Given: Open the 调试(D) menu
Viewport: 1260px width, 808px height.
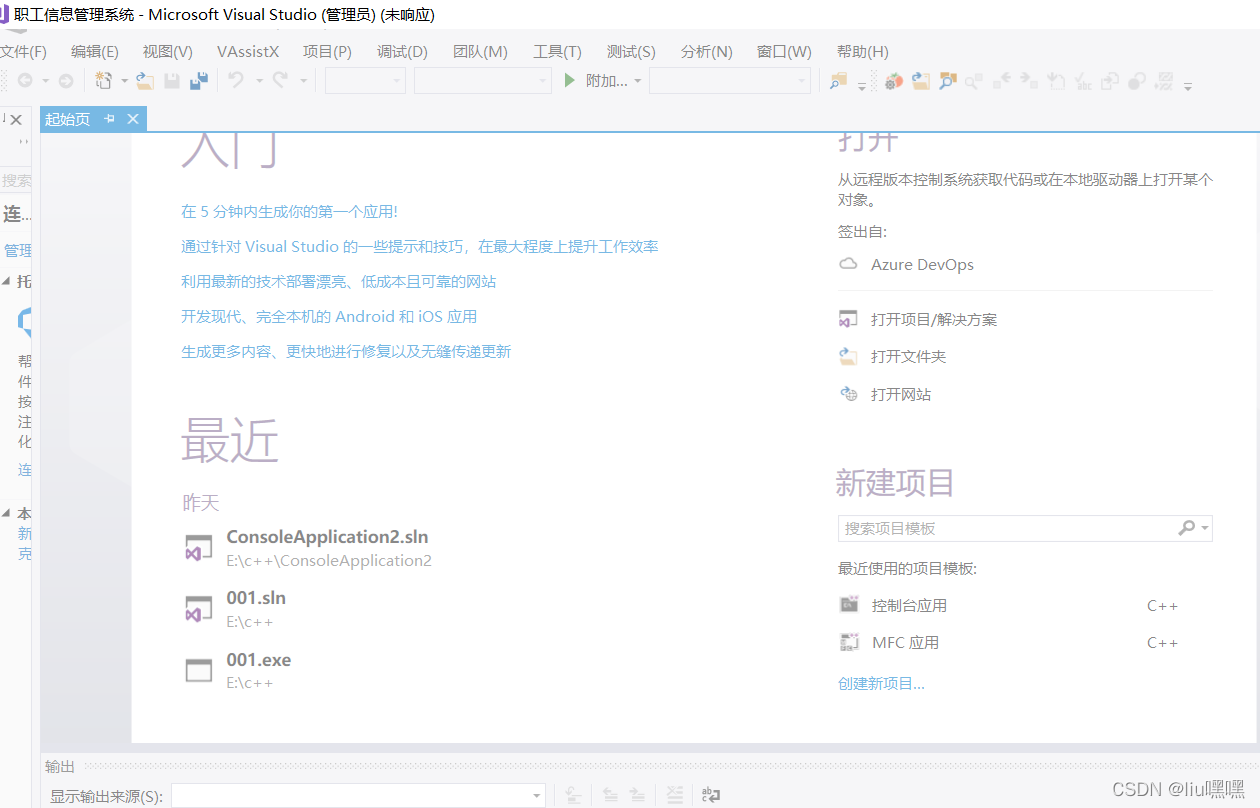Looking at the screenshot, I should tap(402, 52).
